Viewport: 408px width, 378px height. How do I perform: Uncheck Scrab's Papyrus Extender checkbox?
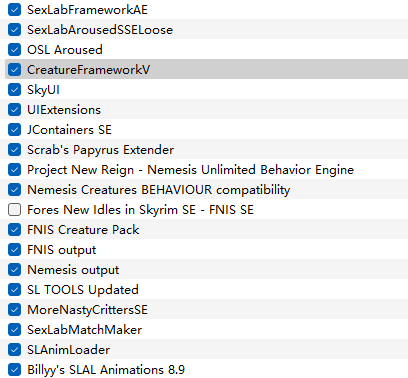pyautogui.click(x=14, y=150)
